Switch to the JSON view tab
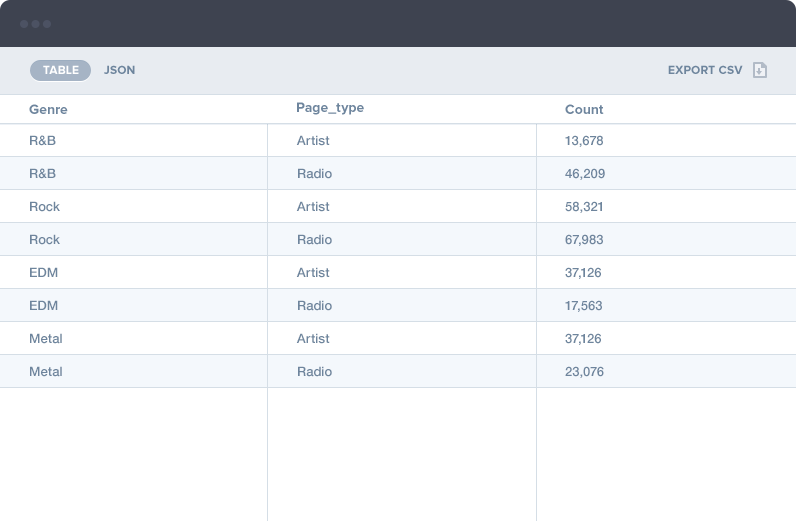Viewport: 796px width, 521px height. click(120, 70)
